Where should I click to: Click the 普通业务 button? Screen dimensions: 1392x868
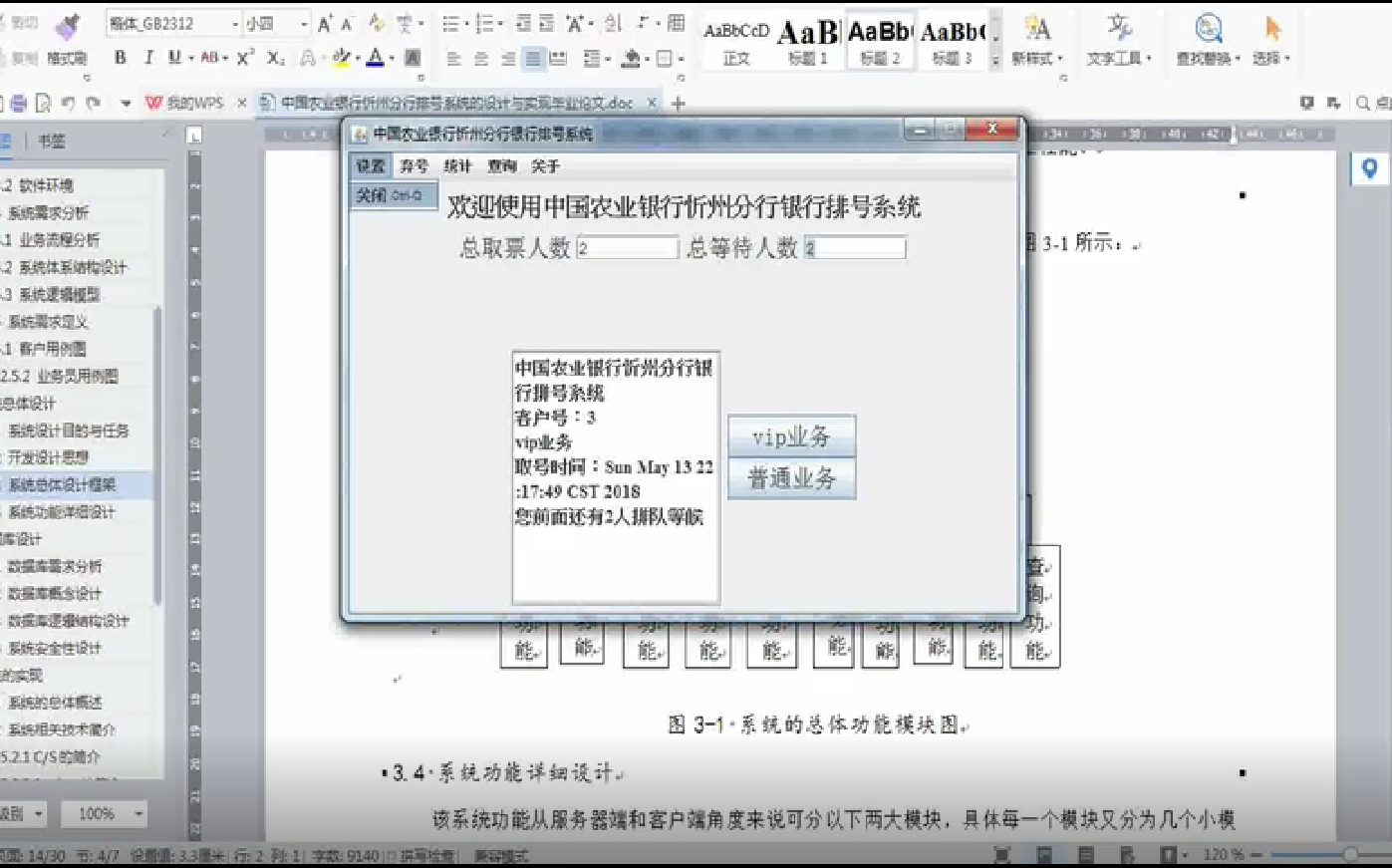pyautogui.click(x=791, y=478)
